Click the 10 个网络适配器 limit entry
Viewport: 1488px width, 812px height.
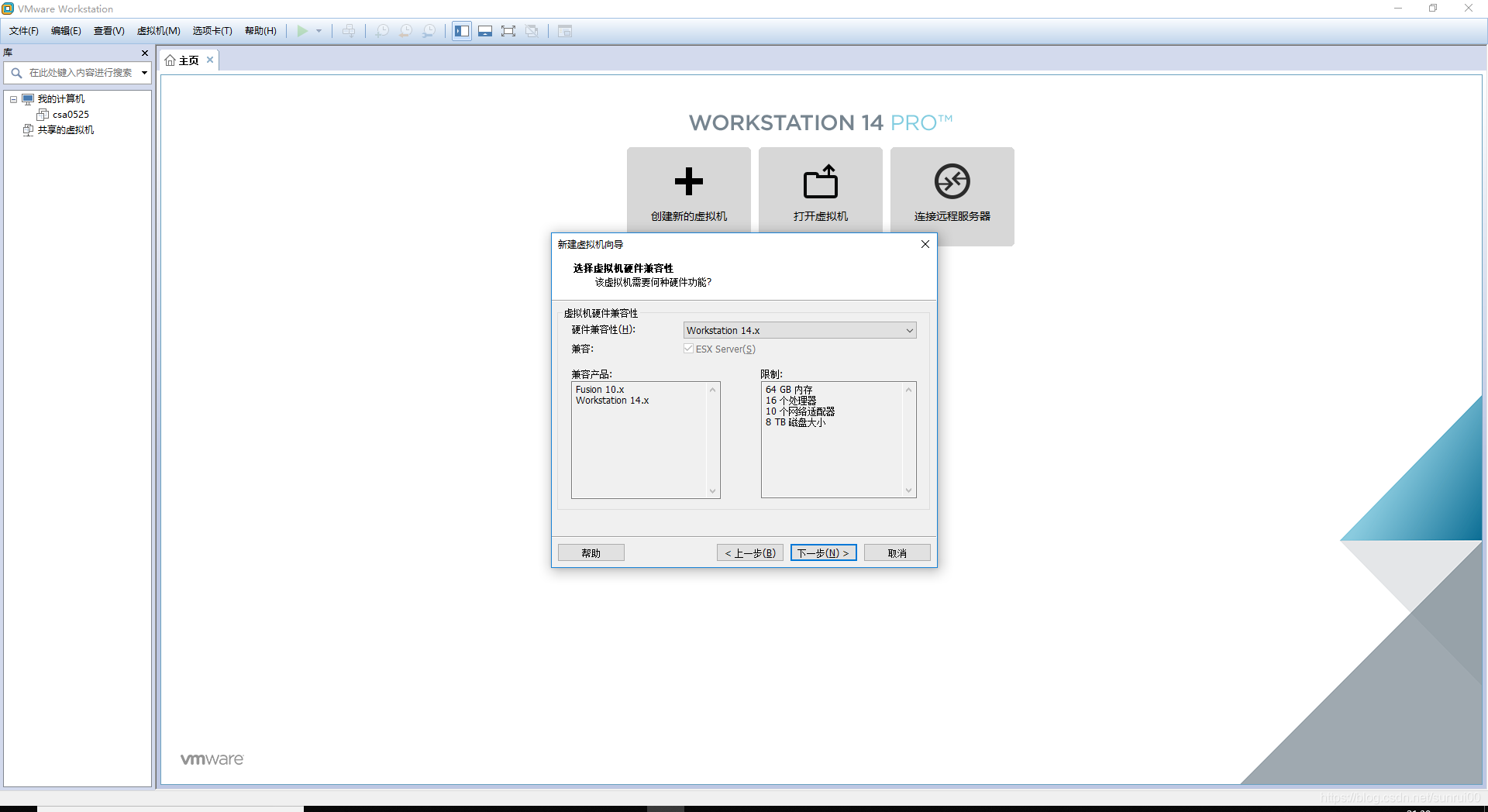(x=800, y=411)
